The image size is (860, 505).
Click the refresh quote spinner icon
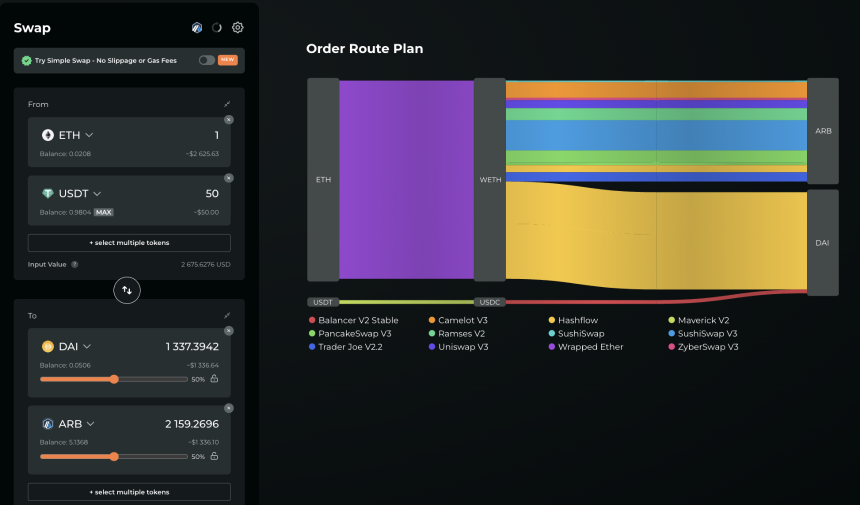click(x=217, y=27)
